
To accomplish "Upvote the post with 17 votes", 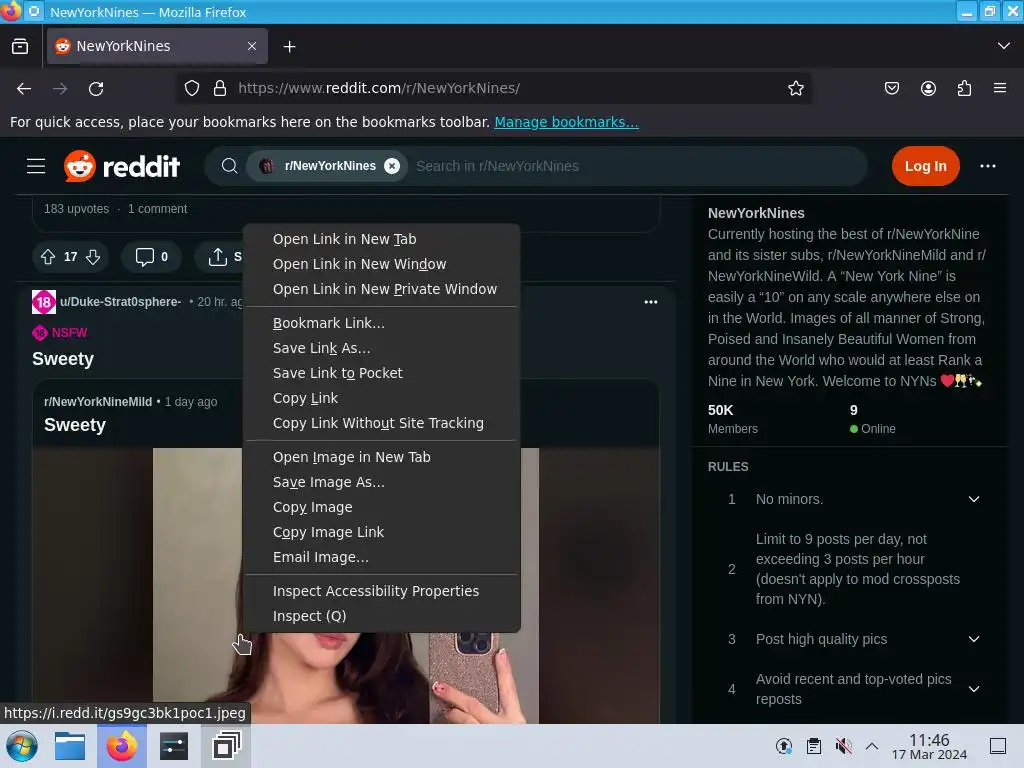I will pos(48,257).
